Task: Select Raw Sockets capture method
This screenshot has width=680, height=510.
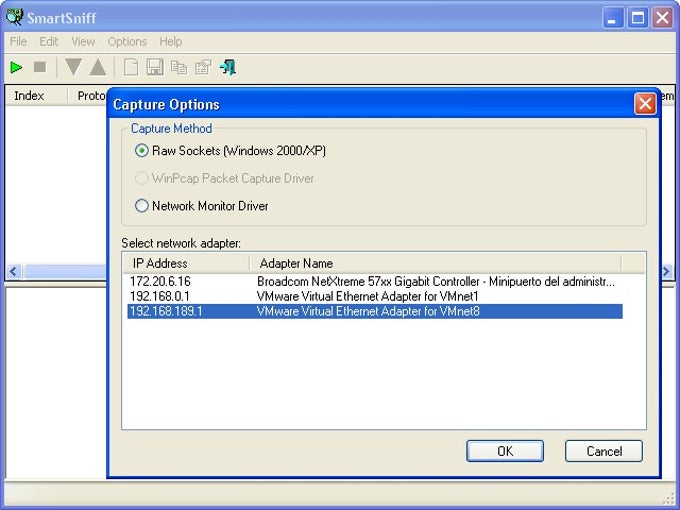Action: (230, 150)
